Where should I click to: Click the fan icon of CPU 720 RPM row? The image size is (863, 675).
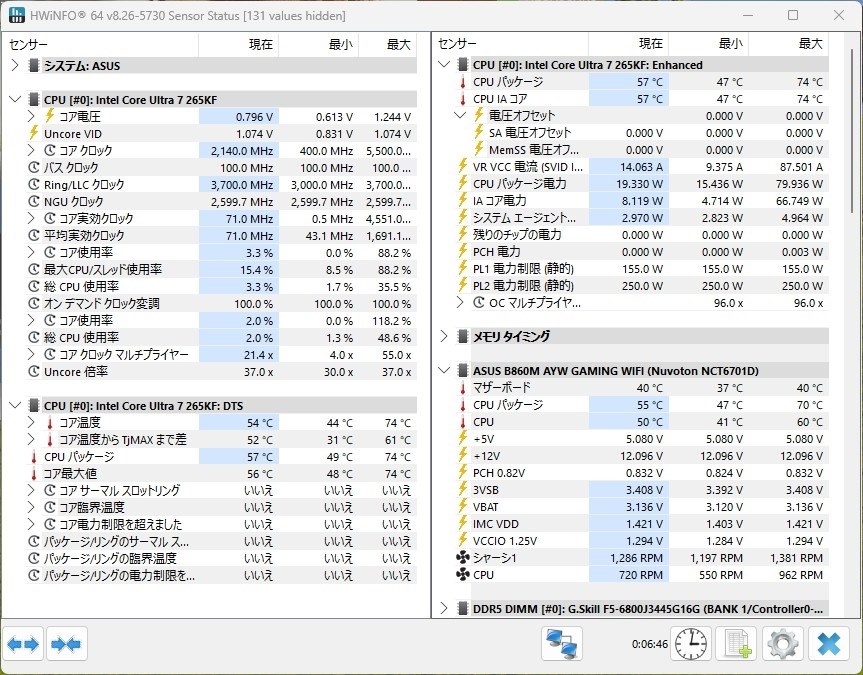coord(463,575)
